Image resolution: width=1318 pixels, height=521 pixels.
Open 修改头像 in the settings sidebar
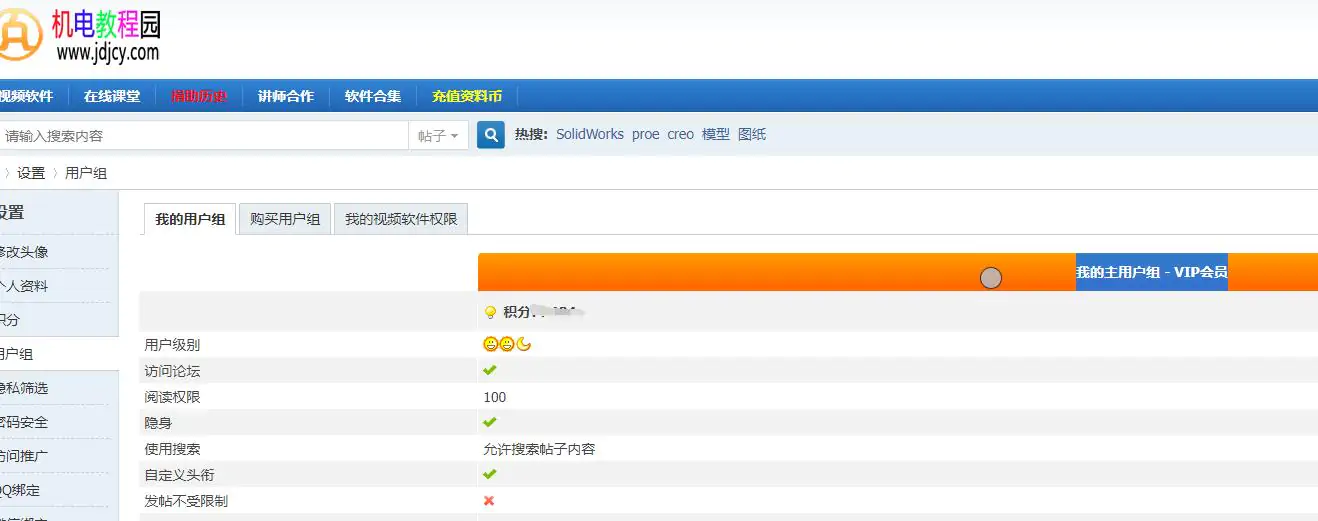point(24,252)
